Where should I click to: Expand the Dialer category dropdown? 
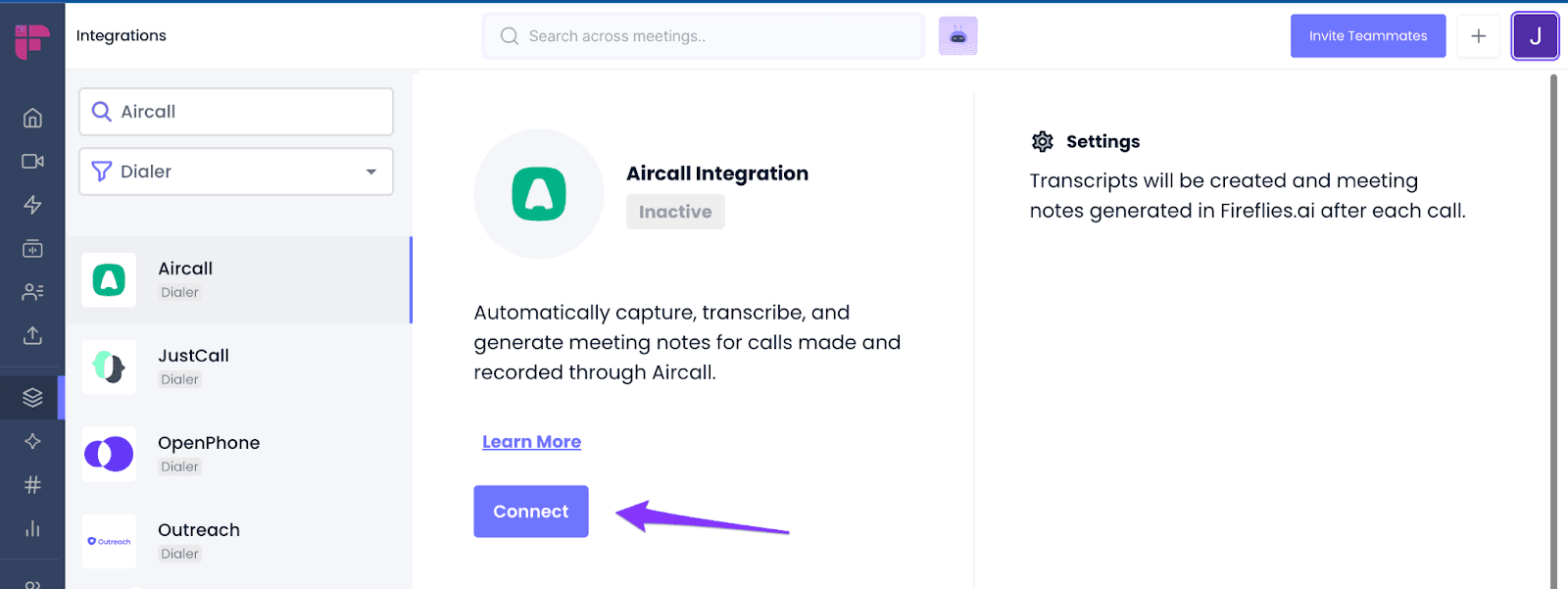236,172
